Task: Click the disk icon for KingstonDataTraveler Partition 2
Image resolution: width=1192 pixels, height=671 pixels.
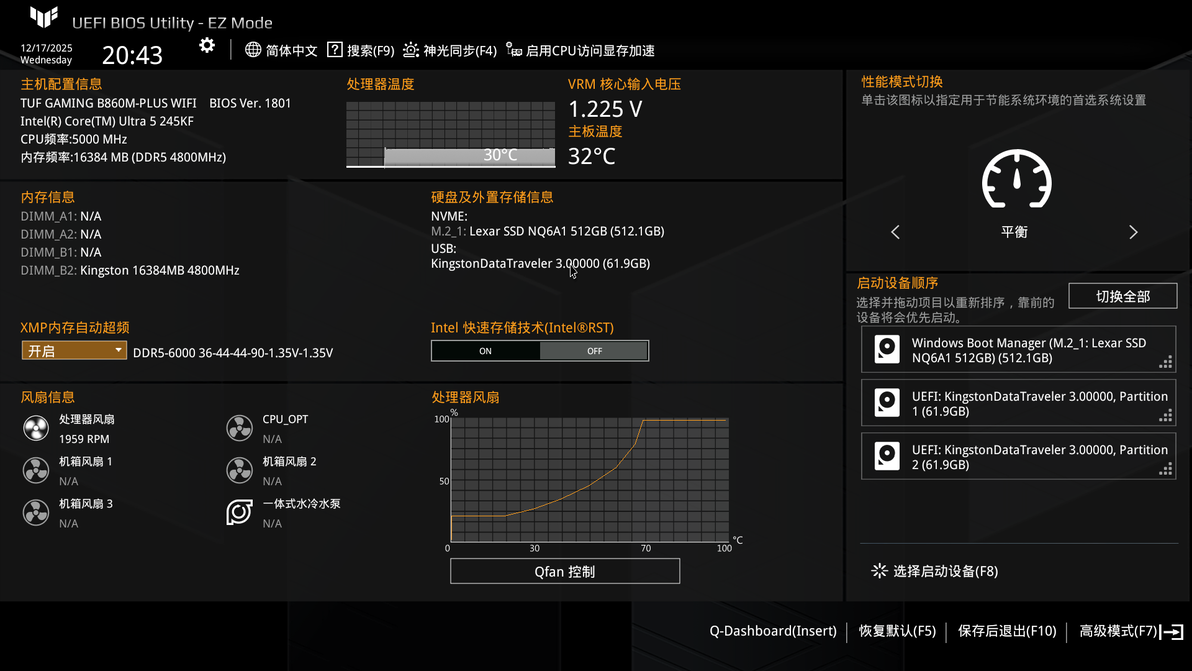Action: (887, 456)
